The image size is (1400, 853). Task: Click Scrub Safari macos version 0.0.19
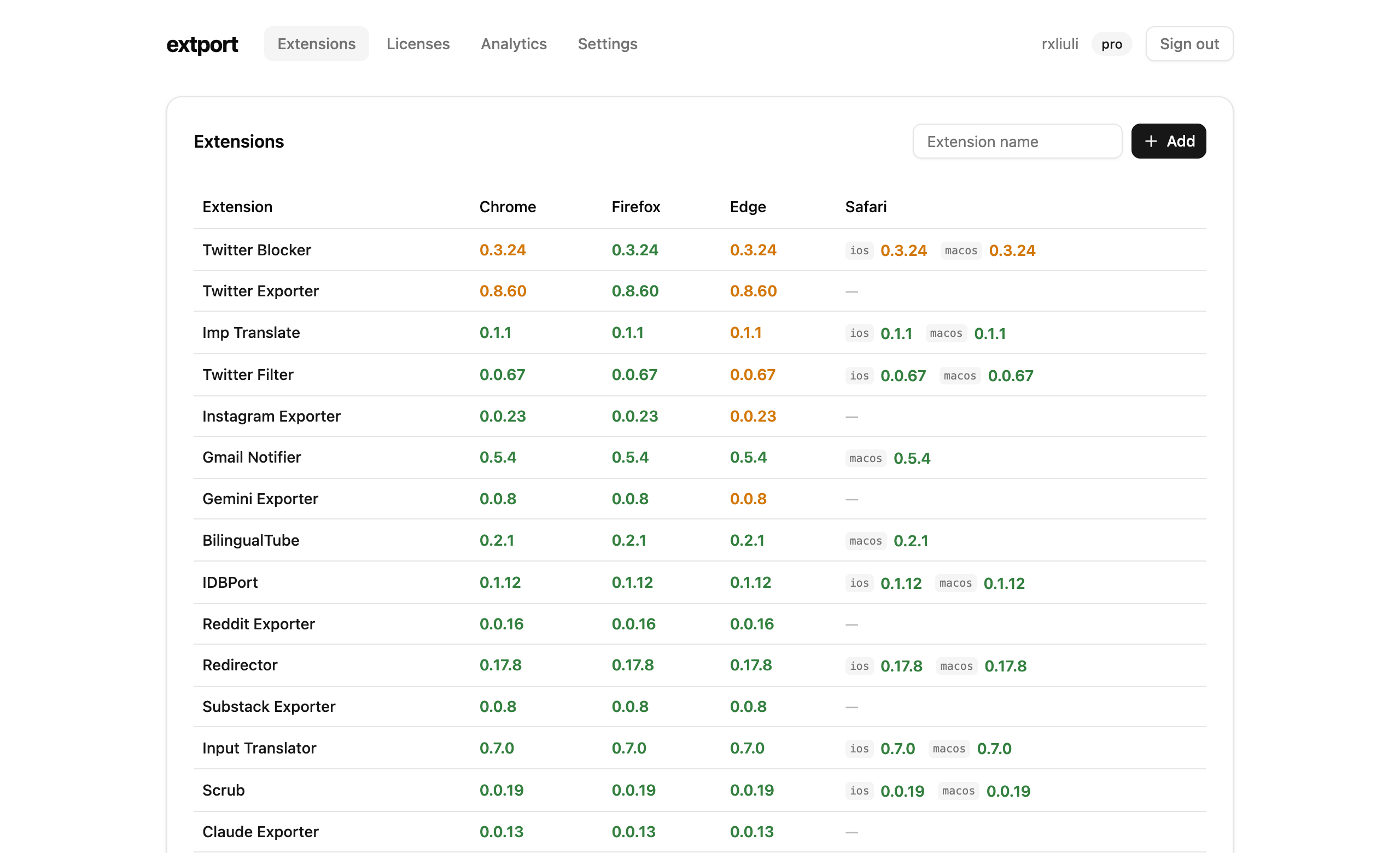click(1008, 791)
